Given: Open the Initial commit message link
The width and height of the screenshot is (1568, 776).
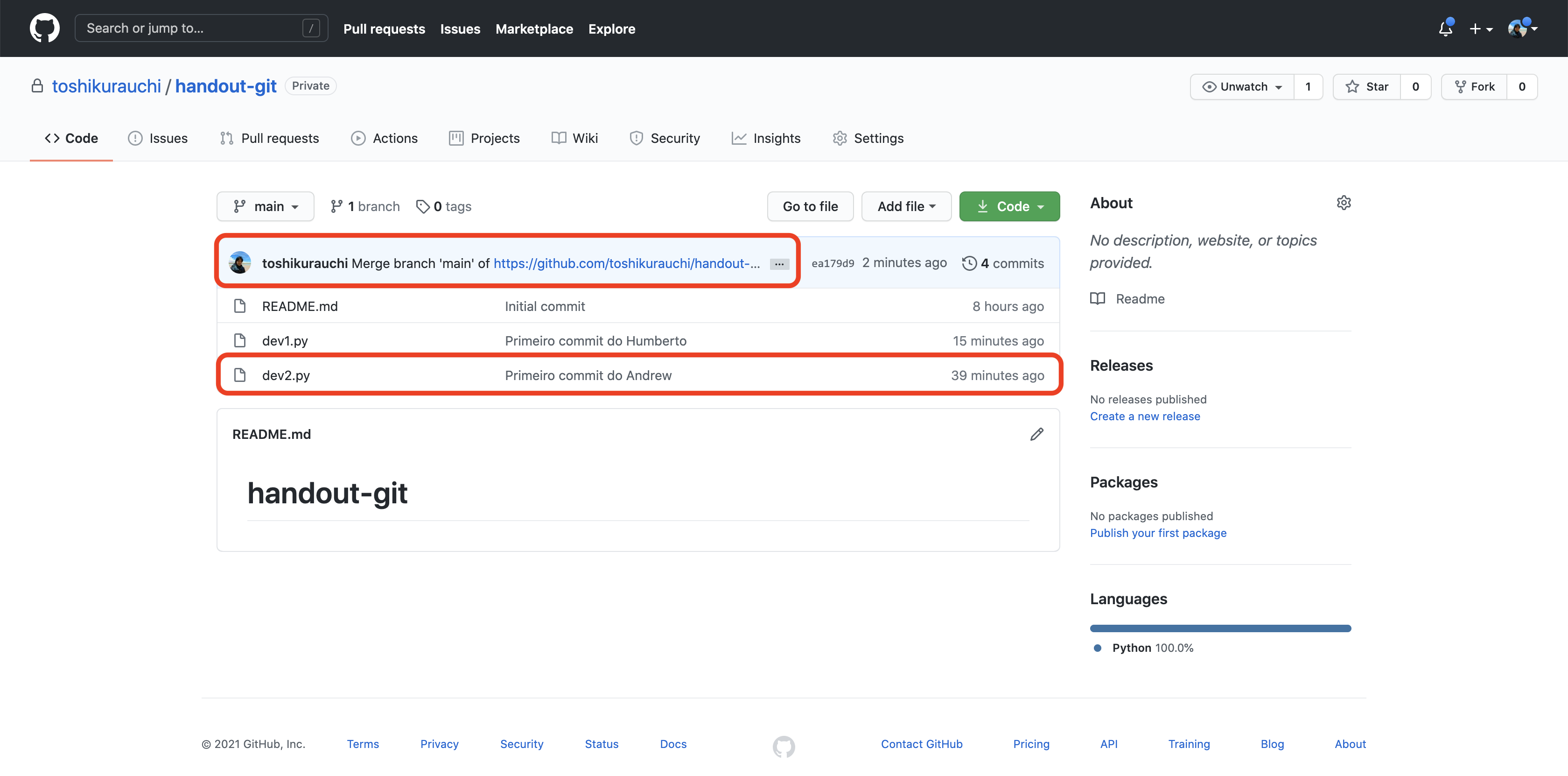Looking at the screenshot, I should point(545,306).
